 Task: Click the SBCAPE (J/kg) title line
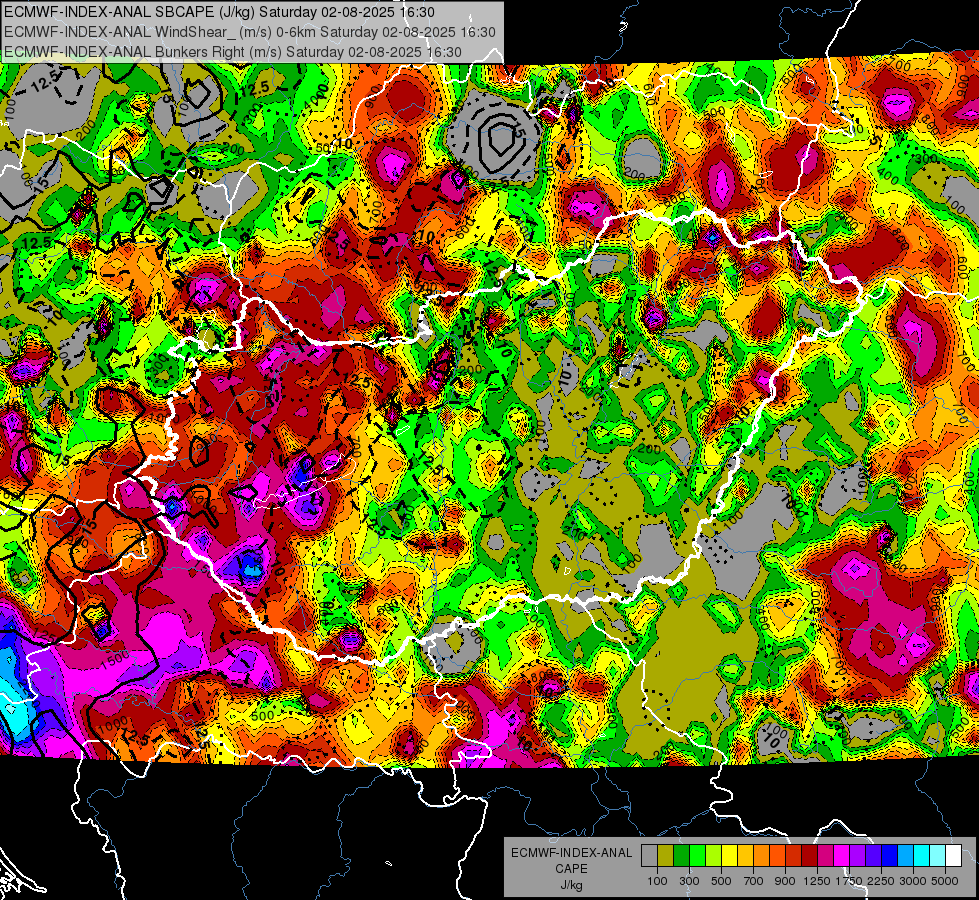tap(219, 12)
